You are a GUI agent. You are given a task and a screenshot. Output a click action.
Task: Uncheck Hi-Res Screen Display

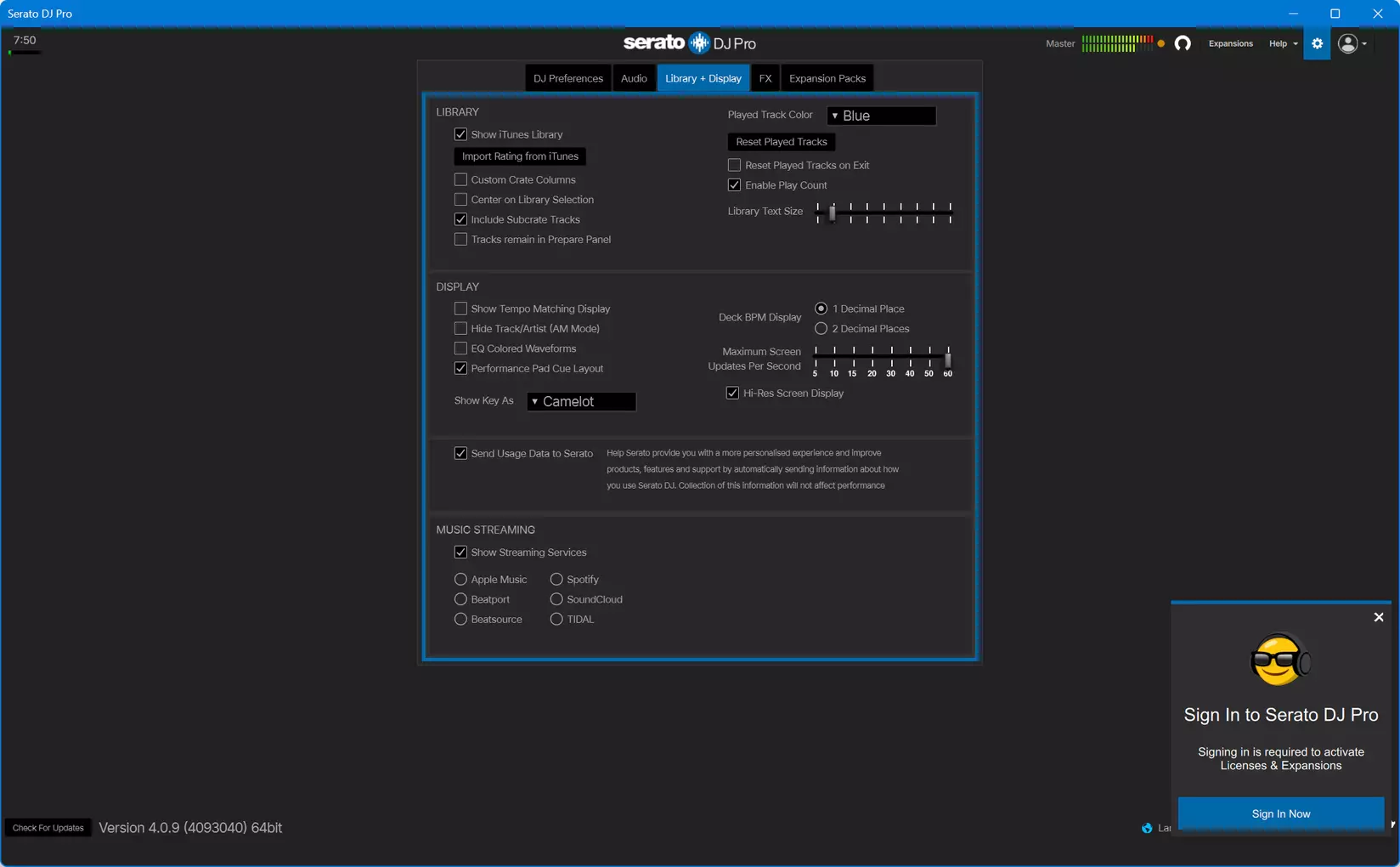(x=732, y=393)
